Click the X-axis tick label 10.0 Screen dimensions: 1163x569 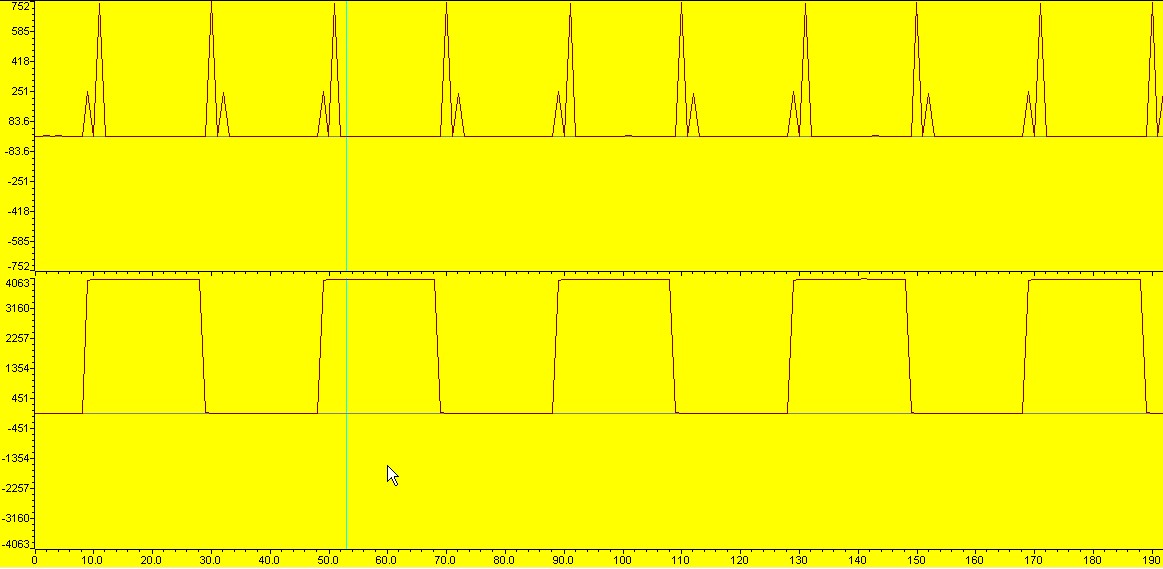[x=93, y=561]
